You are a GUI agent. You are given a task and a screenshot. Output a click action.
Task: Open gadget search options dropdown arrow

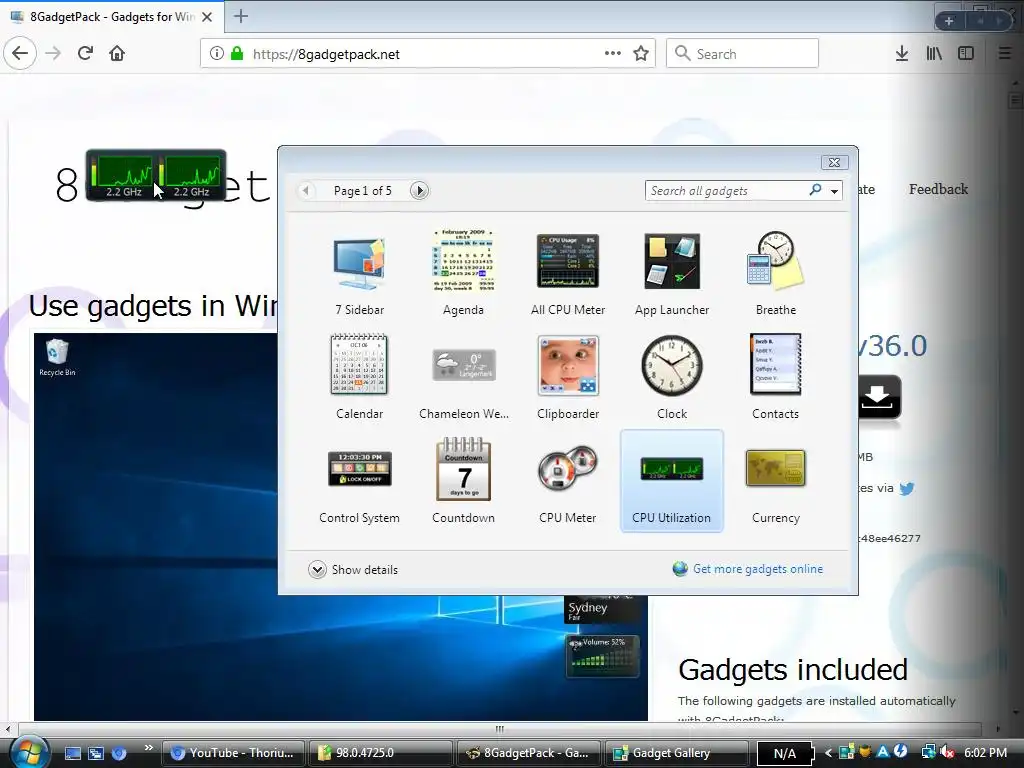(834, 191)
